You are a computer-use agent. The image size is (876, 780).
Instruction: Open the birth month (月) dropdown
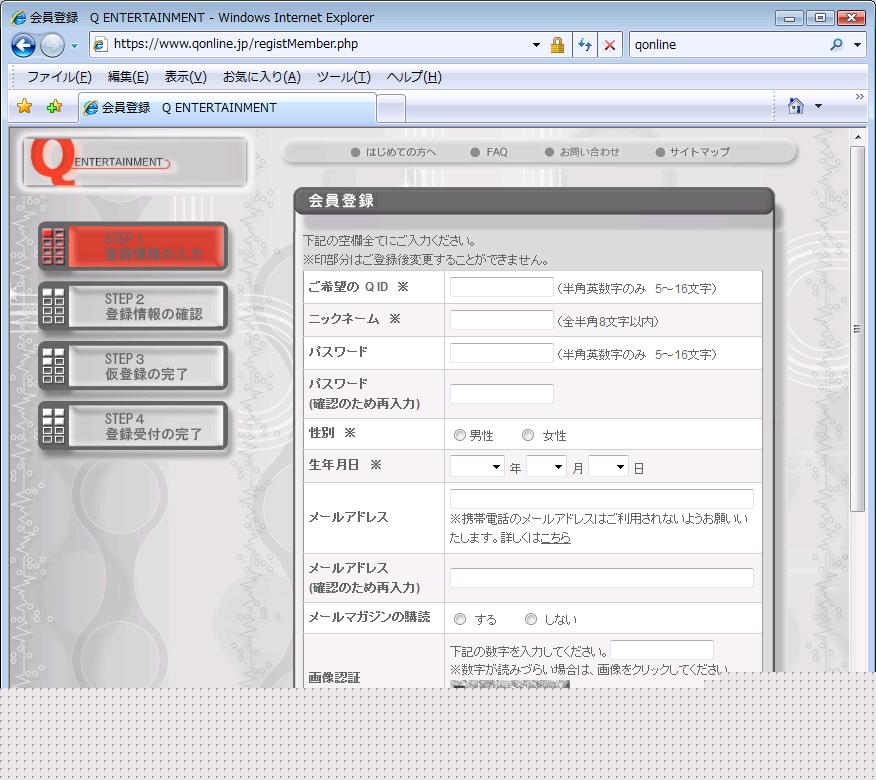tap(546, 467)
